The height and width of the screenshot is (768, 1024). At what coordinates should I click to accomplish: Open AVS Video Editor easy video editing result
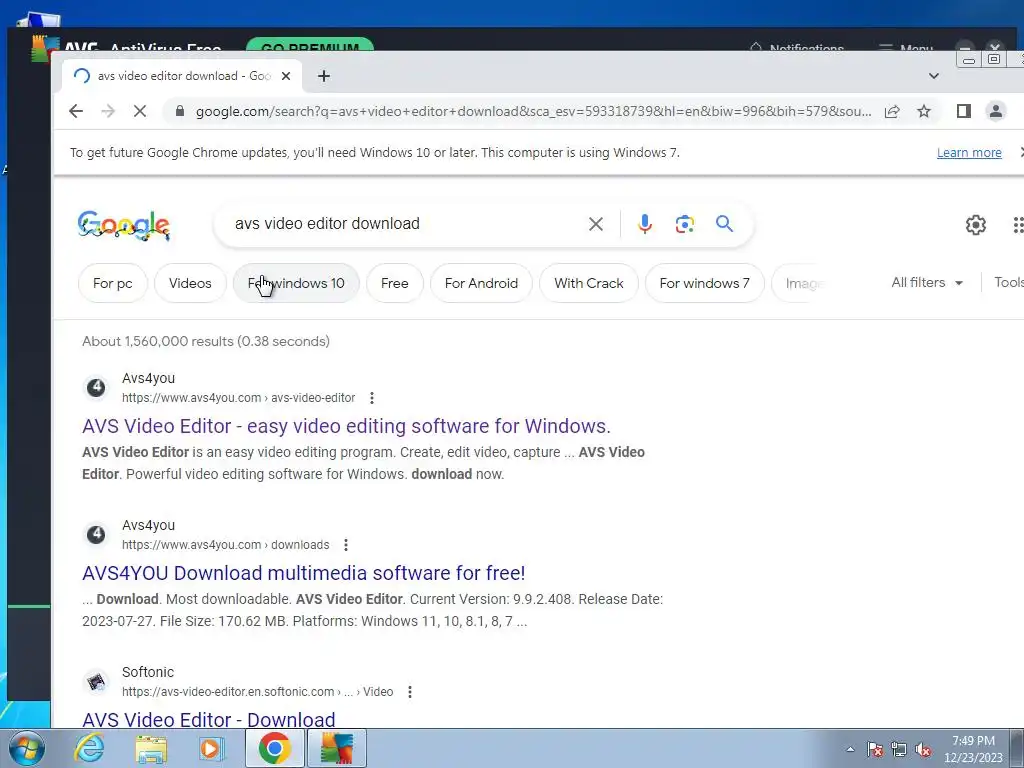pyautogui.click(x=346, y=426)
